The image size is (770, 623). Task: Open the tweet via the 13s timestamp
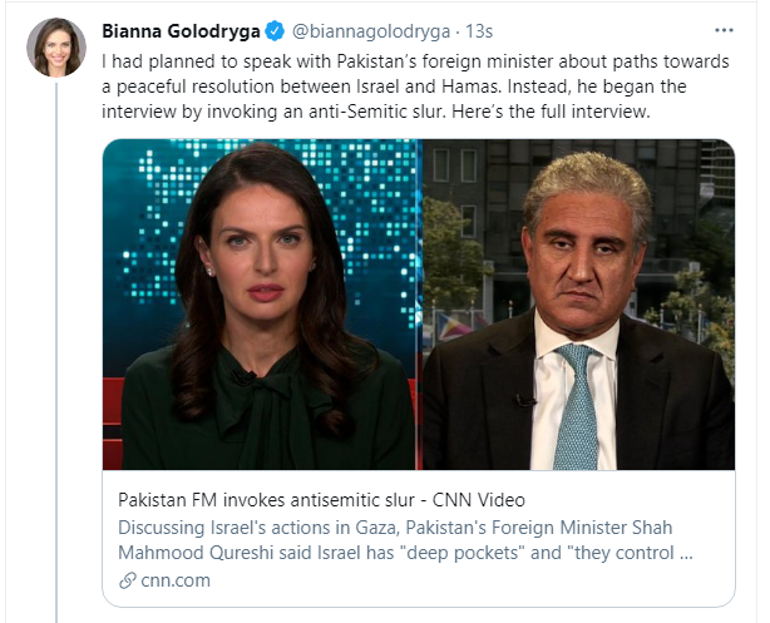[x=476, y=32]
